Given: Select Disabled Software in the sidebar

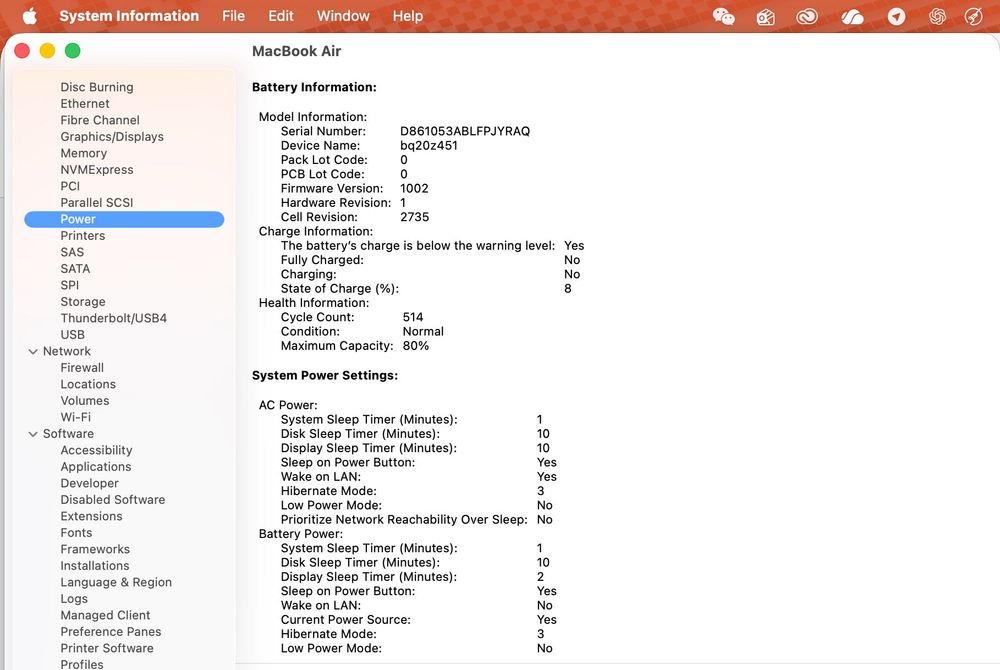Looking at the screenshot, I should click(113, 500).
